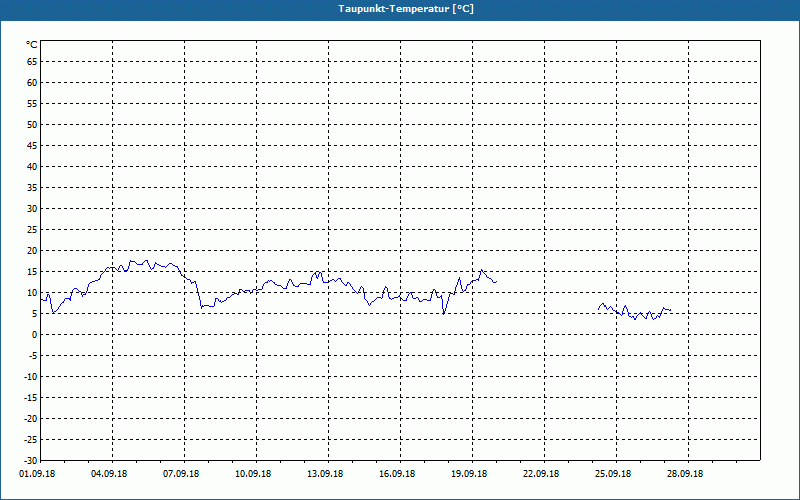Click the 60 y-axis label

click(32, 83)
